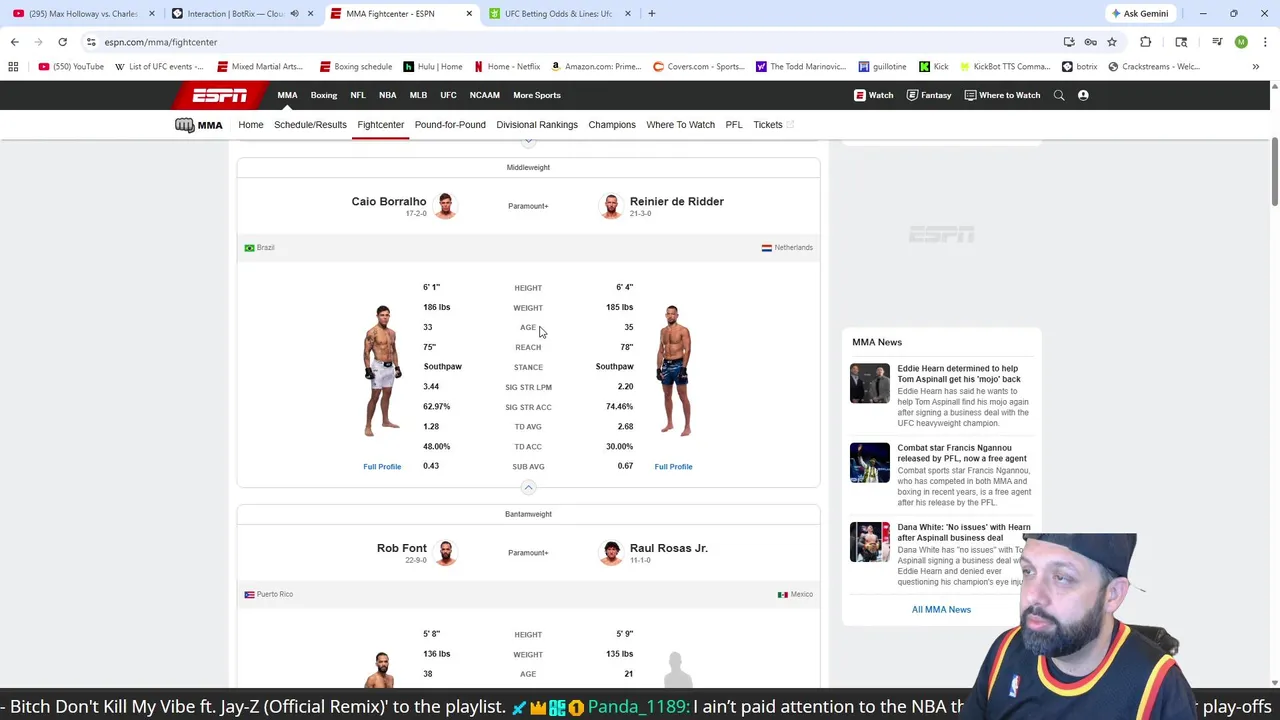Image resolution: width=1280 pixels, height=720 pixels.
Task: Close the MMA Fightcenter ESPN tab
Action: 469,13
